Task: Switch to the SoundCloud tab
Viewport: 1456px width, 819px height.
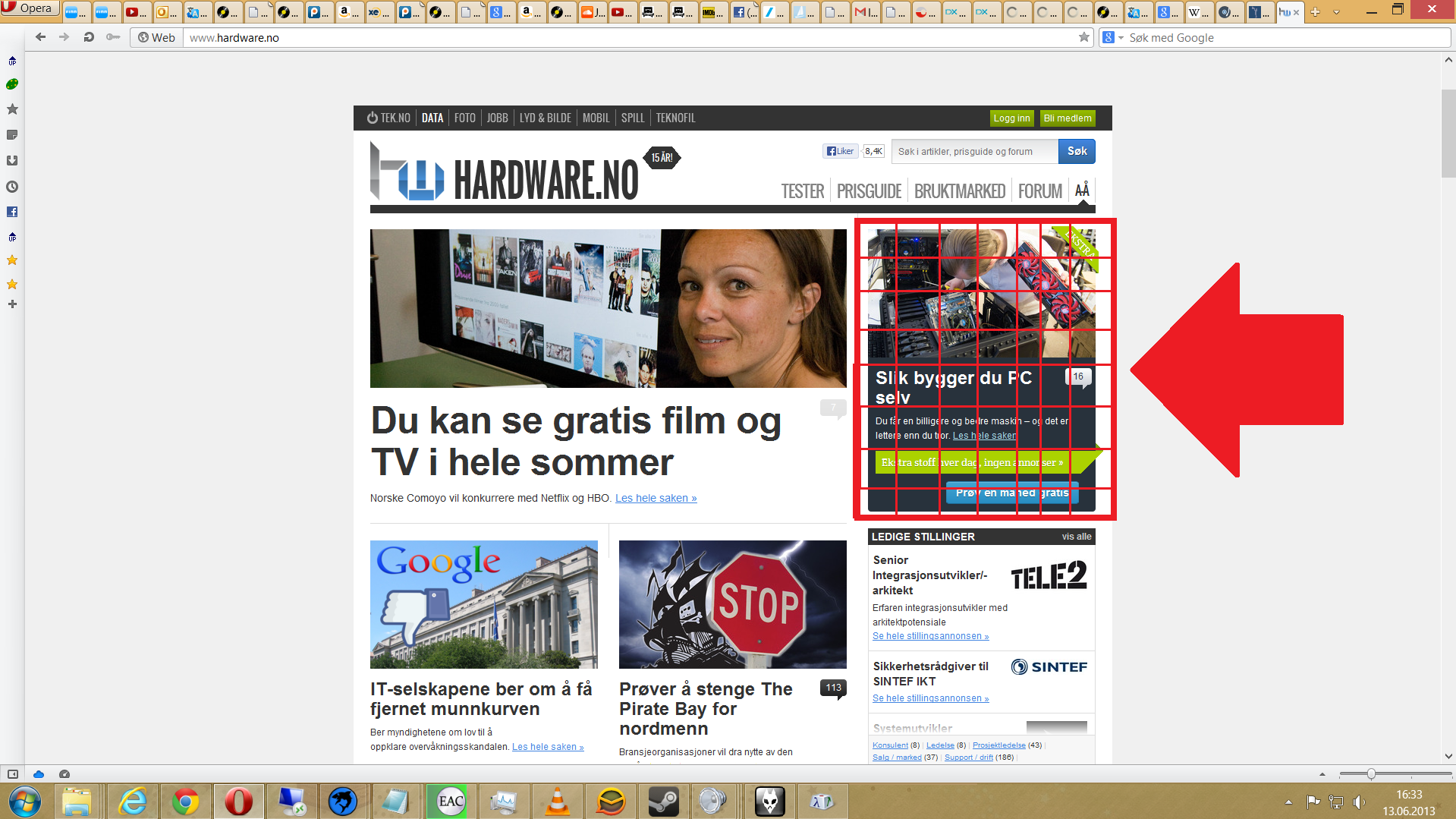Action: coord(593,12)
